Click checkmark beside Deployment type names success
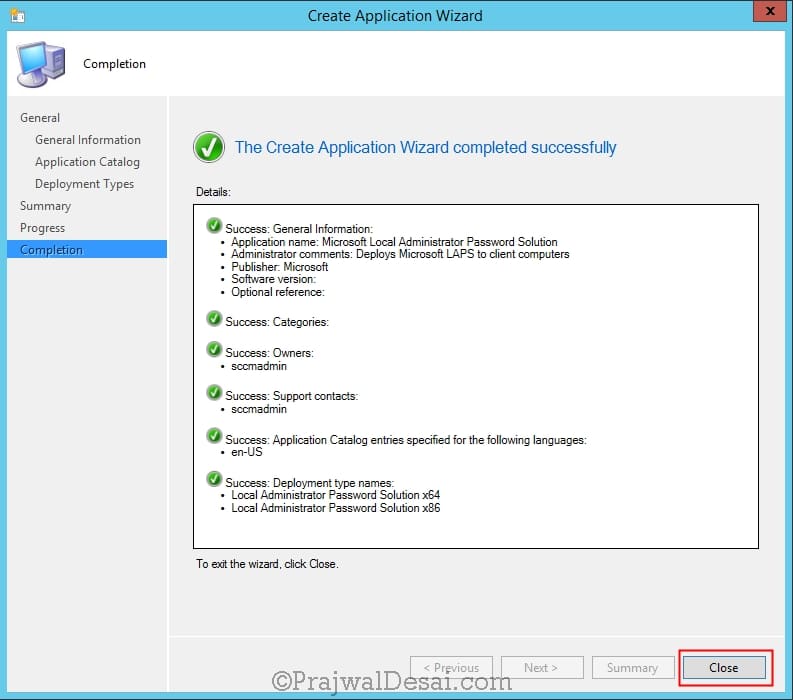 click(214, 479)
